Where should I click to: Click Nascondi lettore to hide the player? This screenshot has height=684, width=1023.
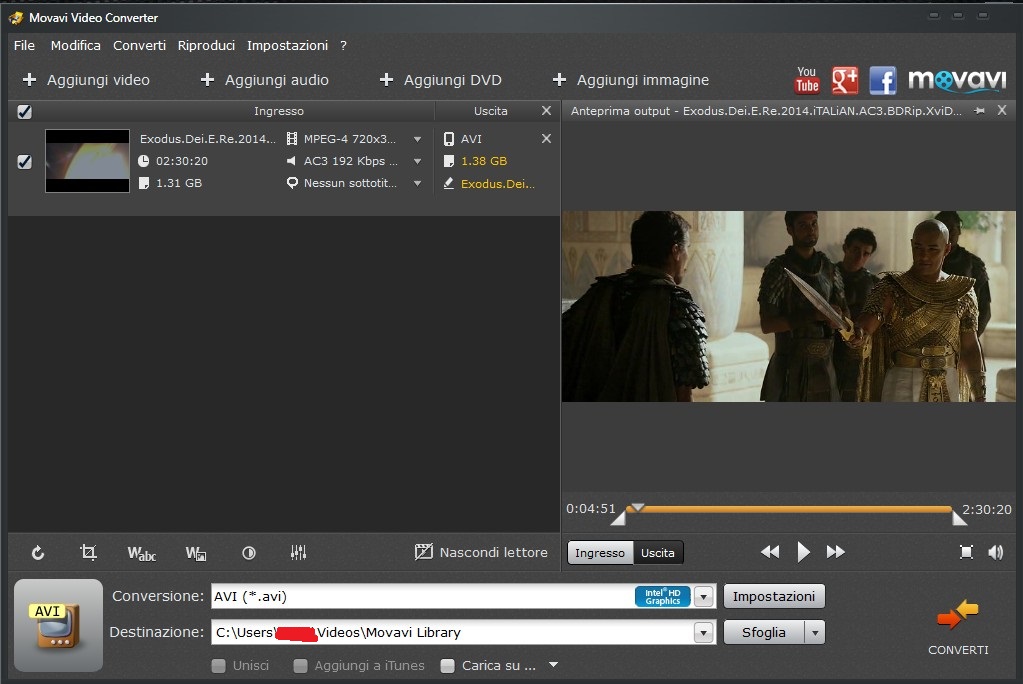pyautogui.click(x=481, y=552)
